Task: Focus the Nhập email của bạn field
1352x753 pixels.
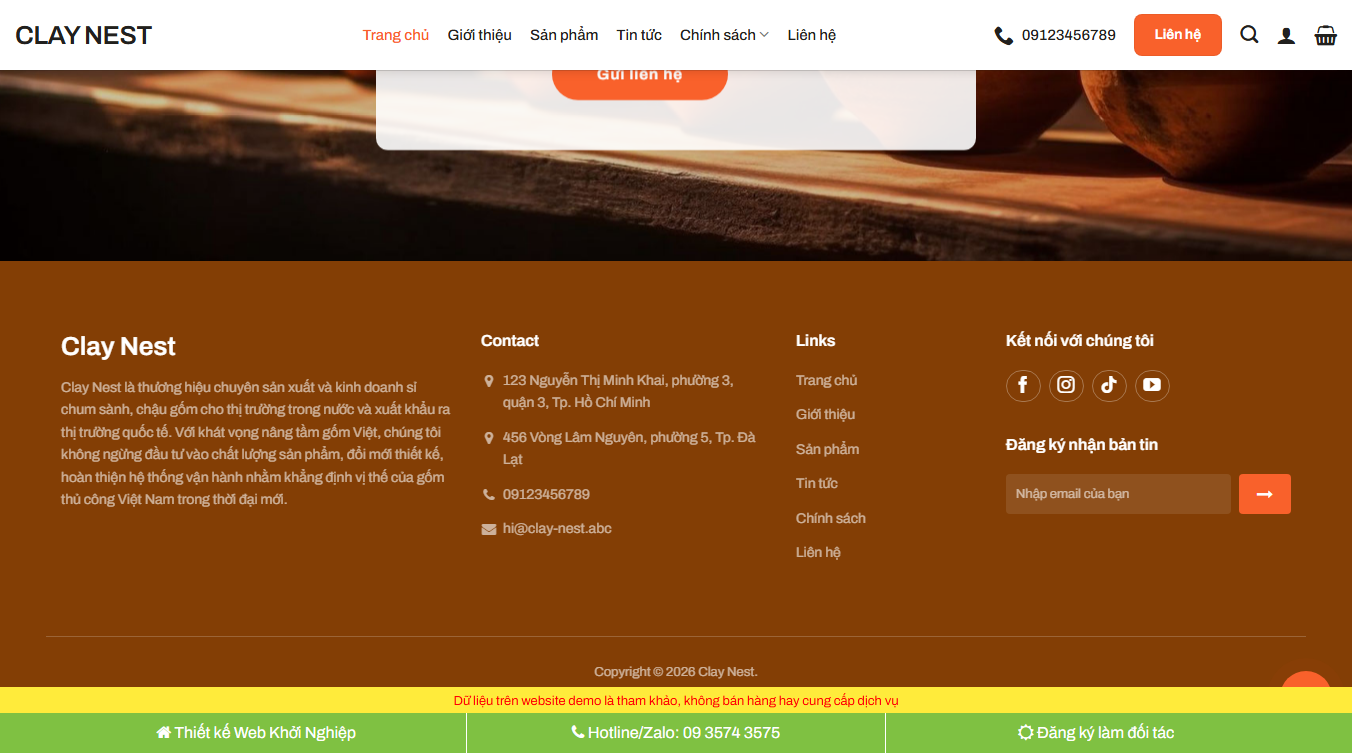Action: [x=1118, y=494]
